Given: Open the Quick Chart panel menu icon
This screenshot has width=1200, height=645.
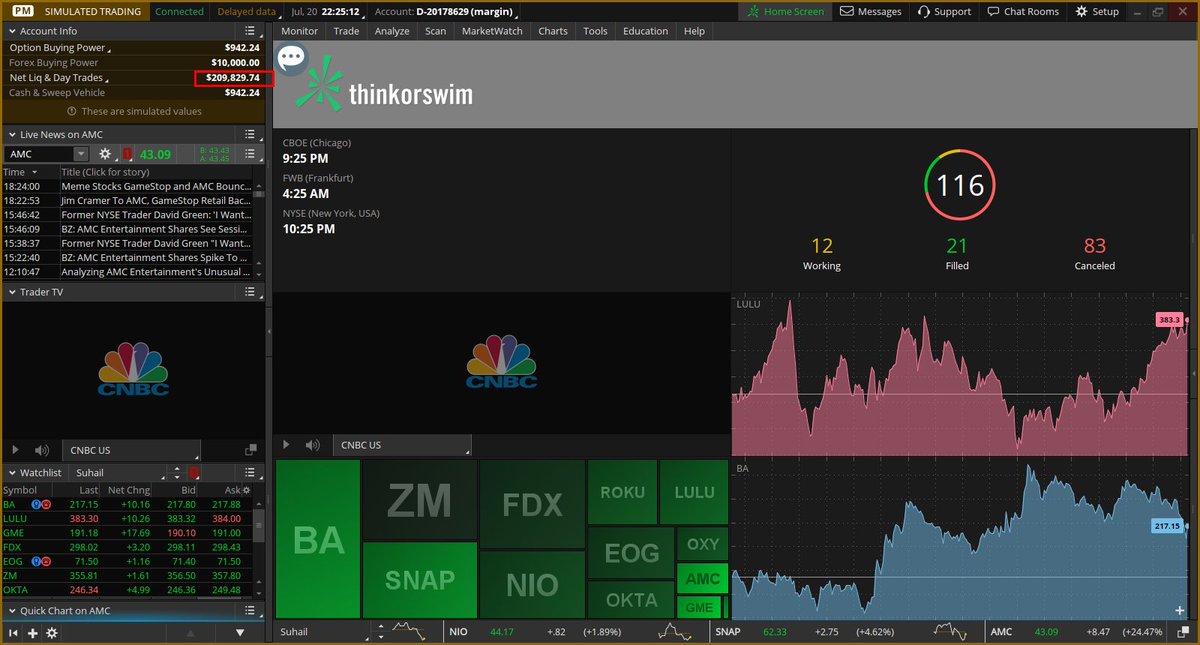Looking at the screenshot, I should (251, 610).
